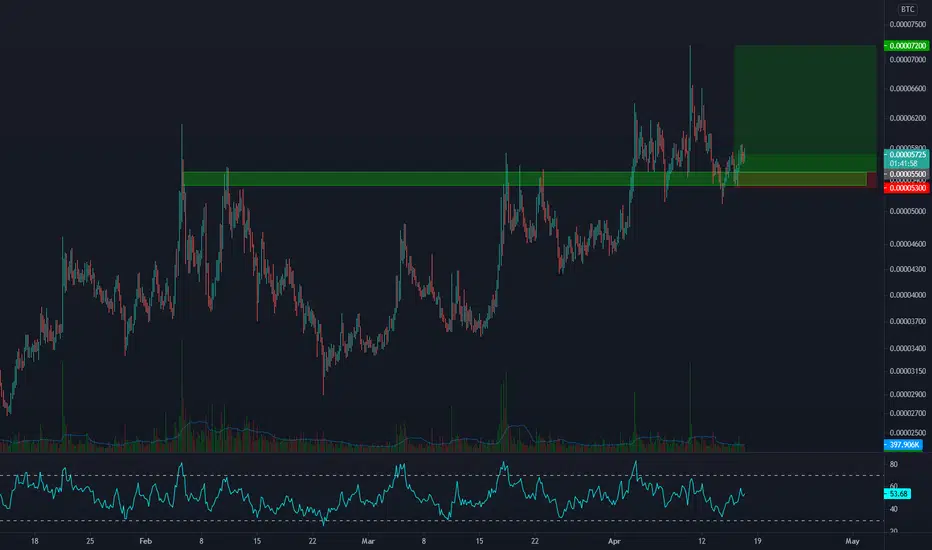The width and height of the screenshot is (932, 550).
Task: Click the 0.00003400 price axis label
Action: click(x=908, y=348)
